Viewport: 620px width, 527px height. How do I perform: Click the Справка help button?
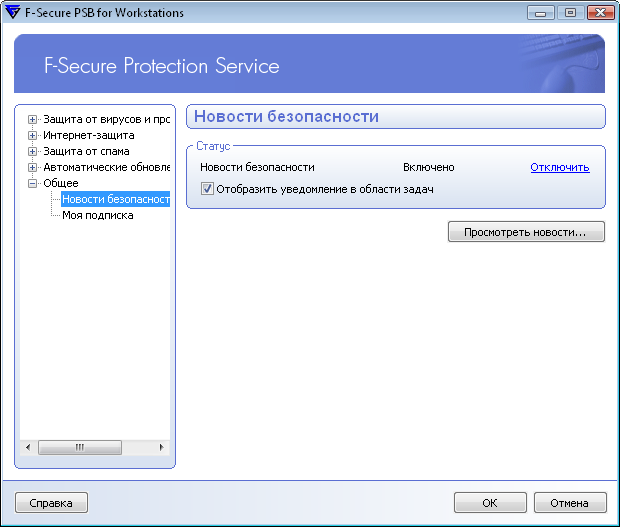click(51, 503)
